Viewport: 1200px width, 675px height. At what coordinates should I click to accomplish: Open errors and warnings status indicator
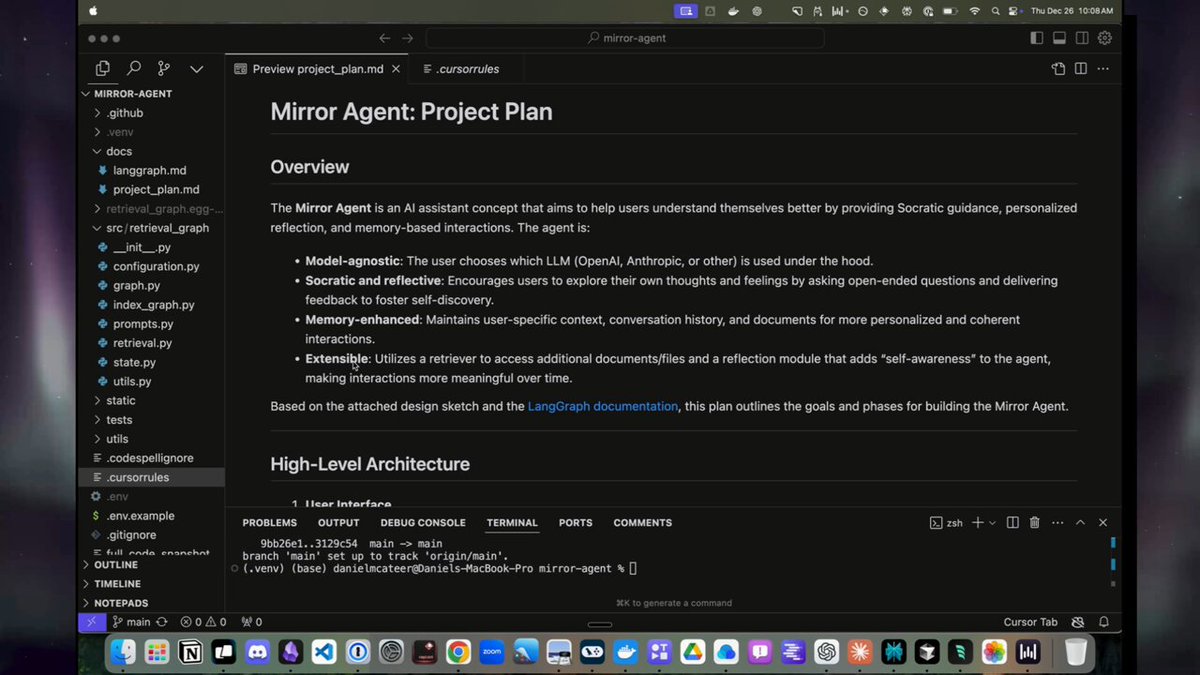(203, 622)
